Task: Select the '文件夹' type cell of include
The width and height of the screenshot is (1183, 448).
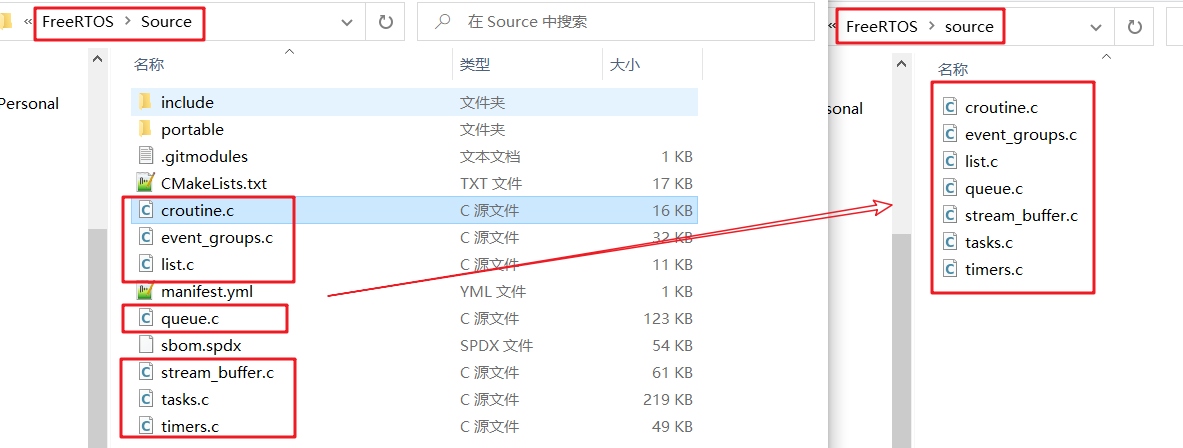Action: (482, 102)
